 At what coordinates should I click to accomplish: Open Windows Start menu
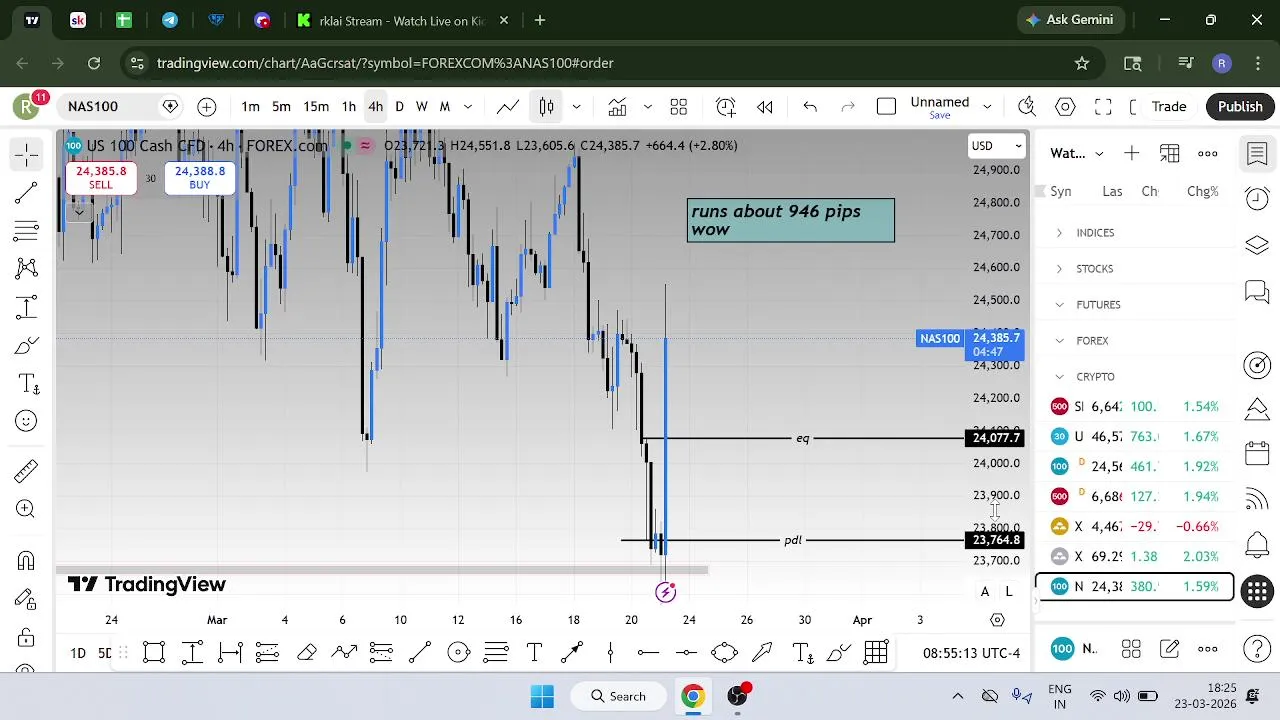(x=542, y=696)
